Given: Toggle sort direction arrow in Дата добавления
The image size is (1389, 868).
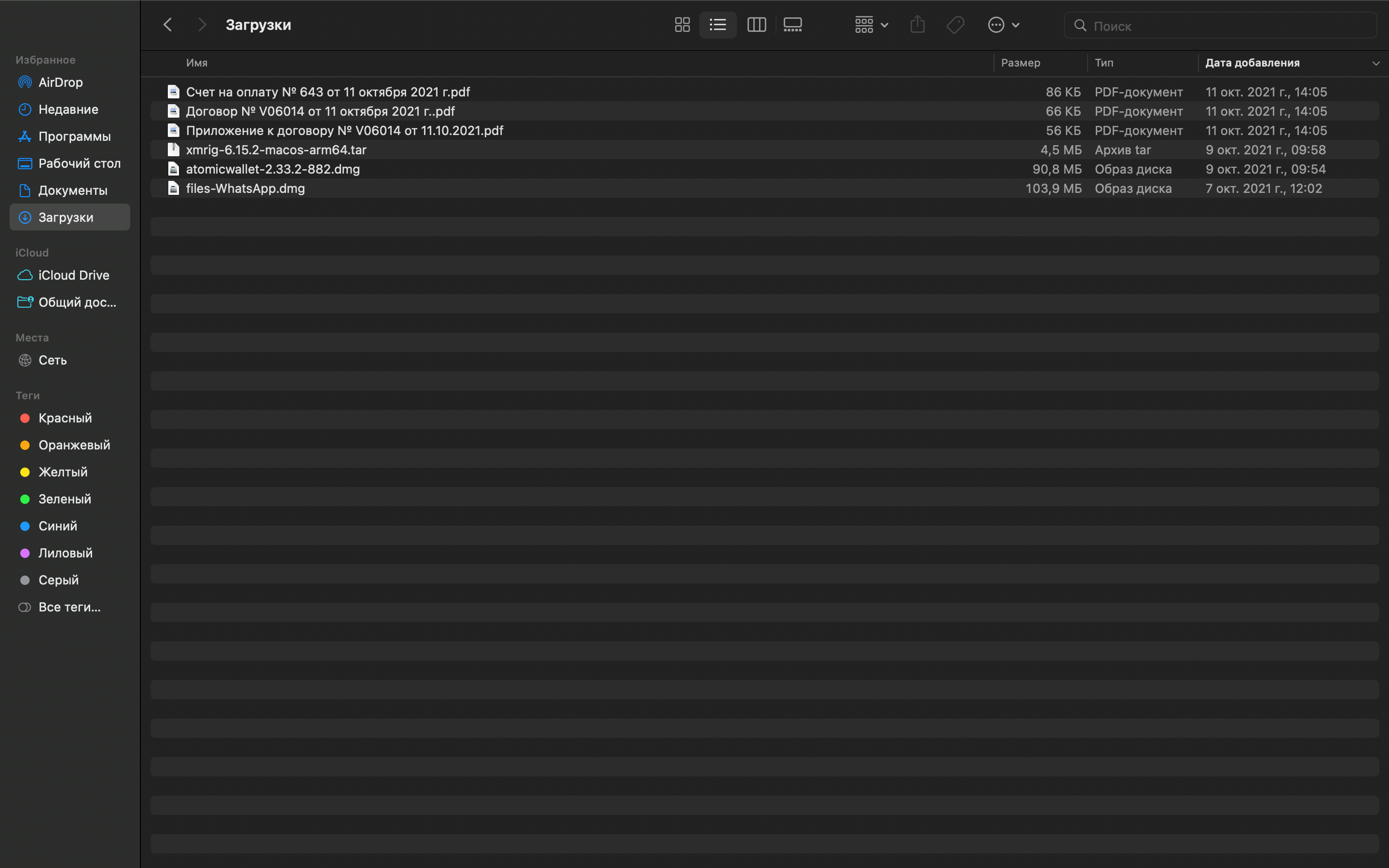Looking at the screenshot, I should click(x=1375, y=63).
